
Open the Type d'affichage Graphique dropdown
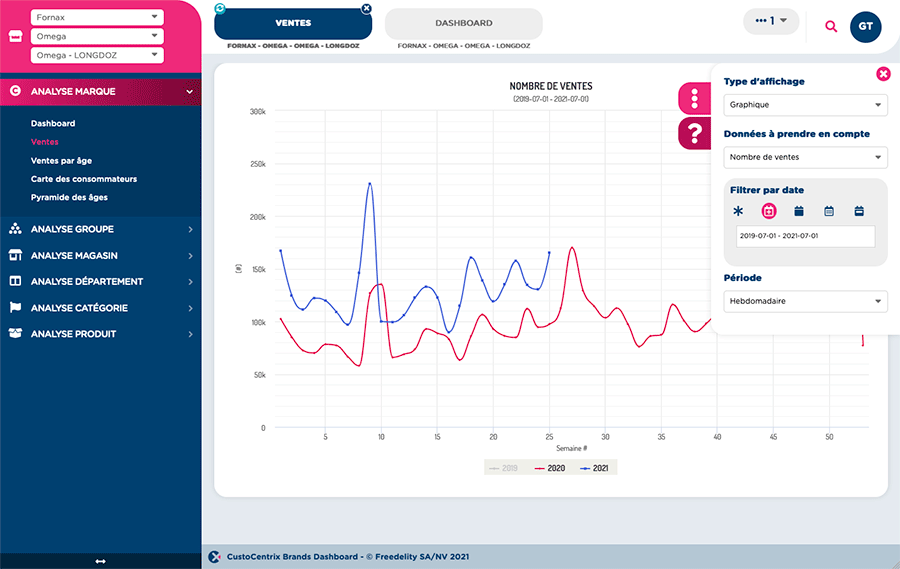[x=805, y=104]
